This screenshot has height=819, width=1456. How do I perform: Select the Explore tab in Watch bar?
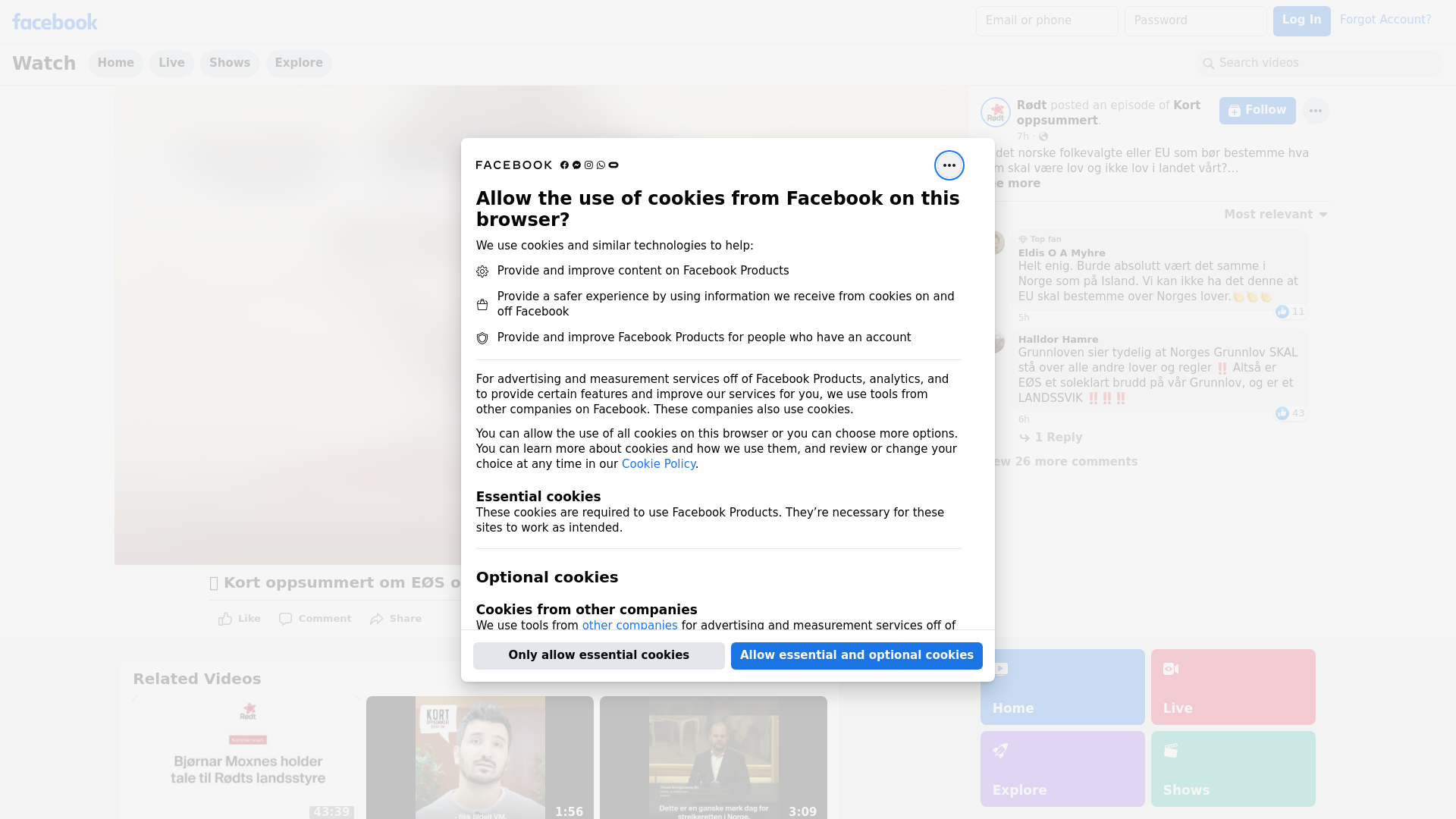[299, 63]
